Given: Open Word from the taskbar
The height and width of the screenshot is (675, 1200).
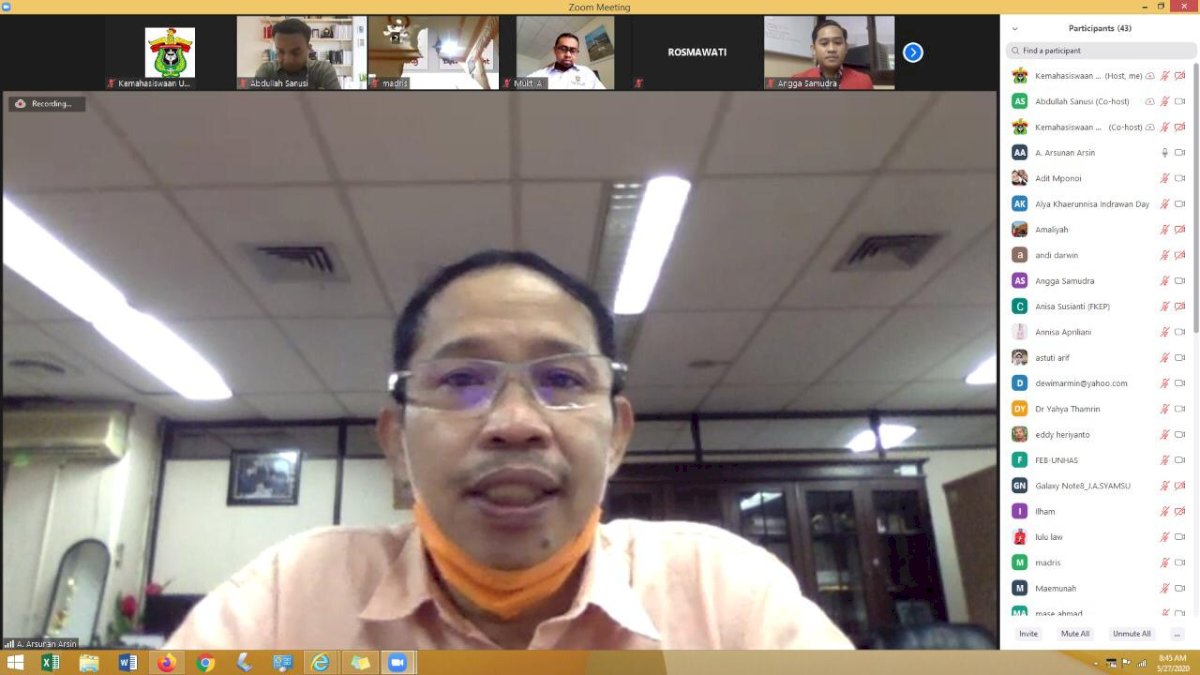Looking at the screenshot, I should click(128, 662).
